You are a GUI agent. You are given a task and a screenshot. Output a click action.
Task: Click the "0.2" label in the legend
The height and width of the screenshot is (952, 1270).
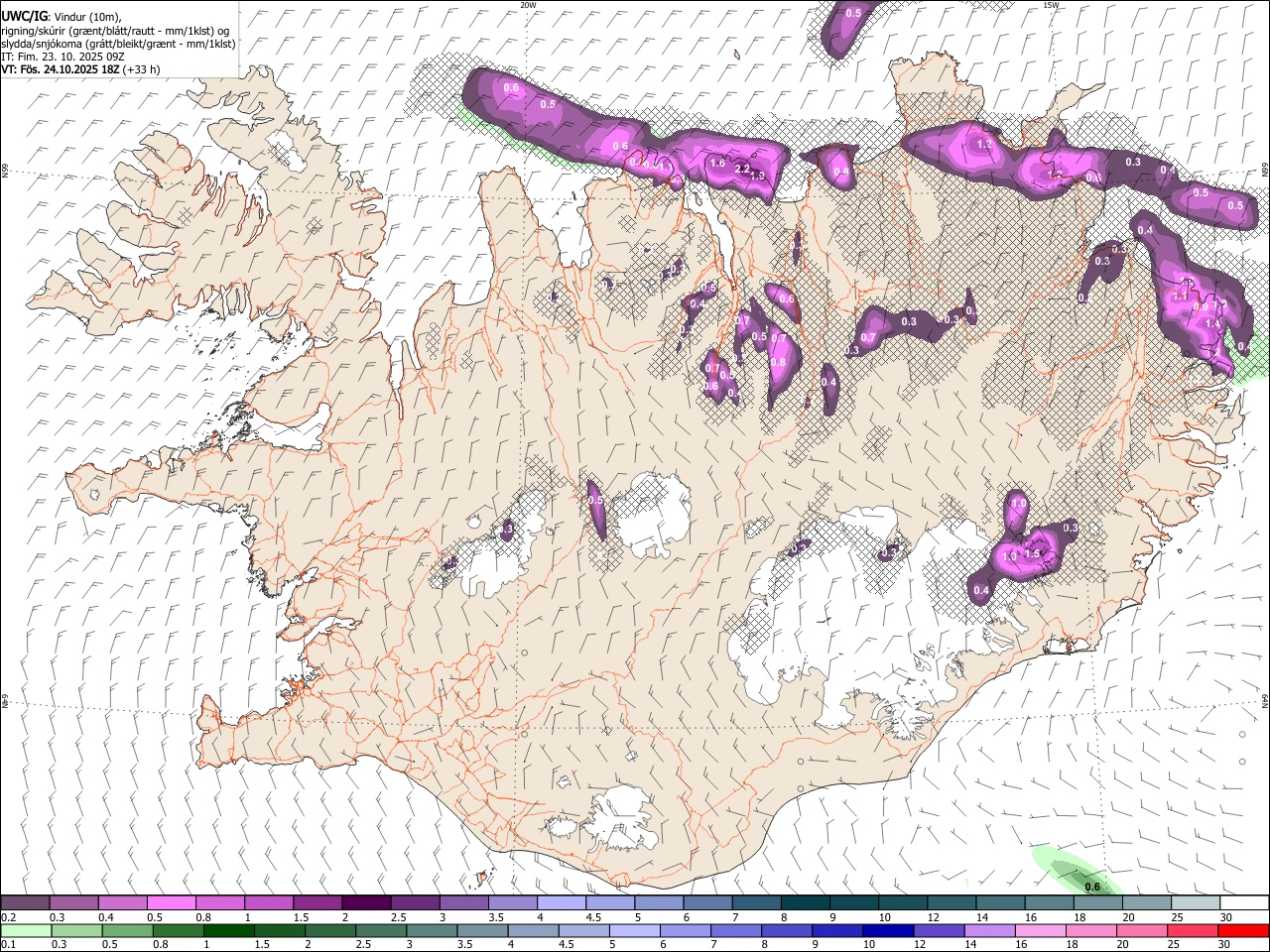pyautogui.click(x=9, y=917)
